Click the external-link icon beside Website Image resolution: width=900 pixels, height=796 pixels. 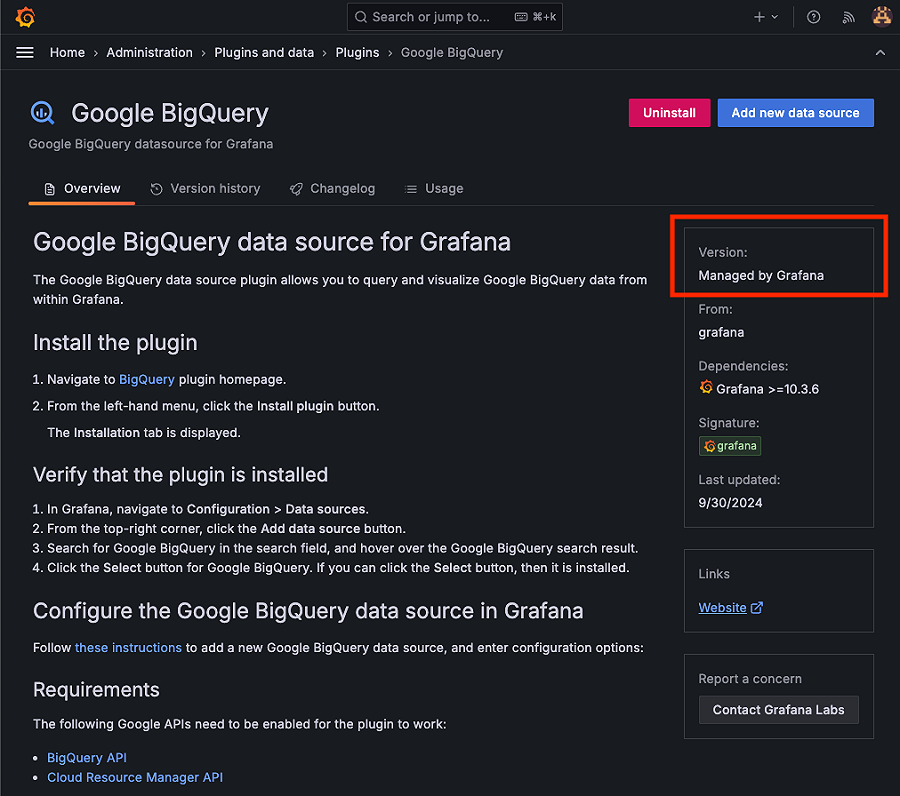(756, 607)
